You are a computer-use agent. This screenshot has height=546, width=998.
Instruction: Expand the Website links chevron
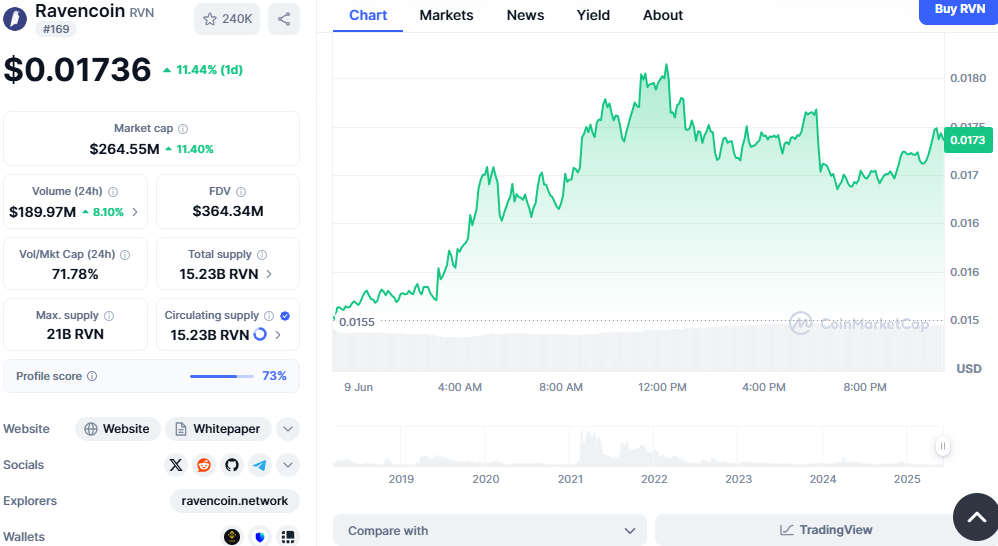(x=287, y=429)
